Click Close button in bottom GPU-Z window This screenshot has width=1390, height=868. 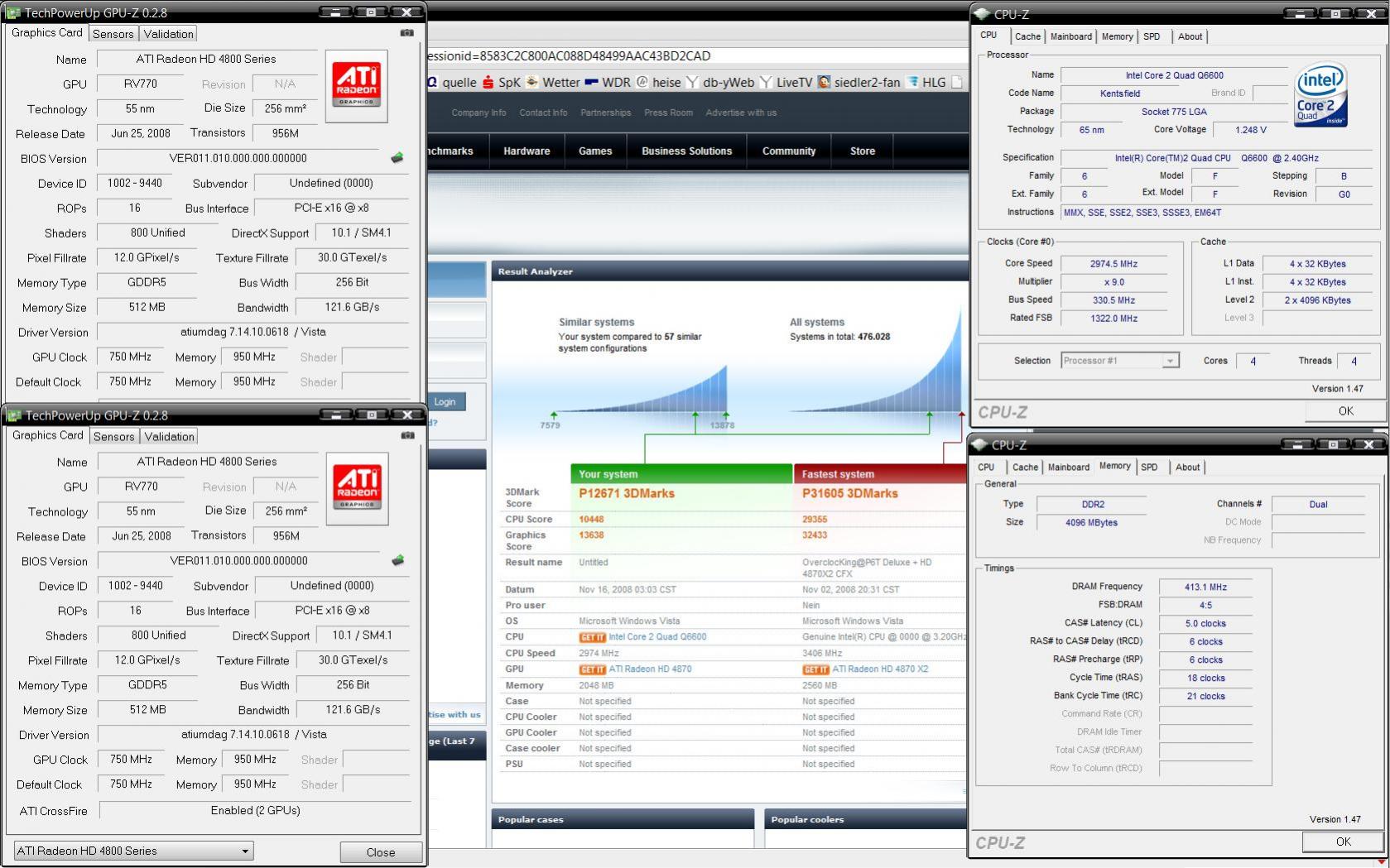(x=381, y=852)
